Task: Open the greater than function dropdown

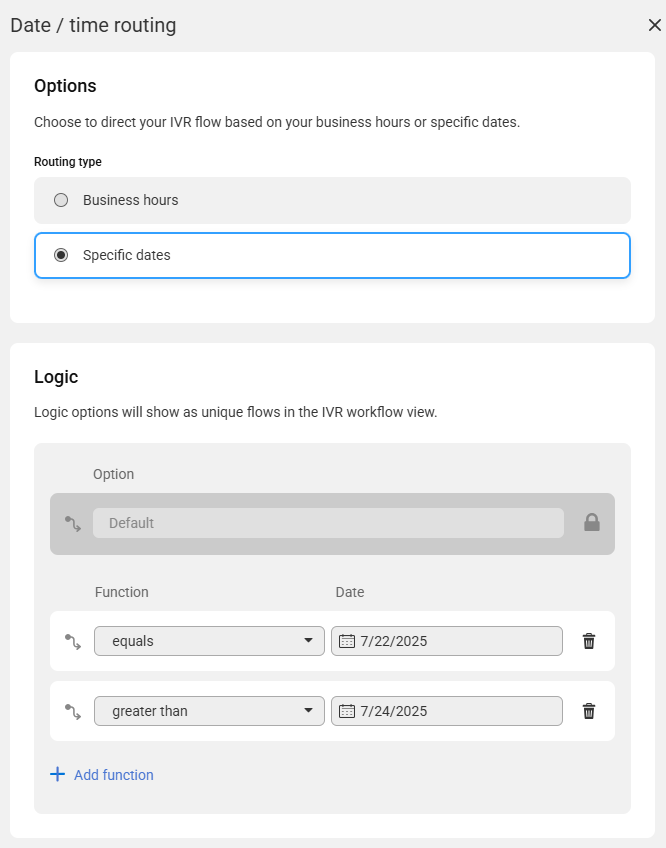Action: pyautogui.click(x=209, y=711)
